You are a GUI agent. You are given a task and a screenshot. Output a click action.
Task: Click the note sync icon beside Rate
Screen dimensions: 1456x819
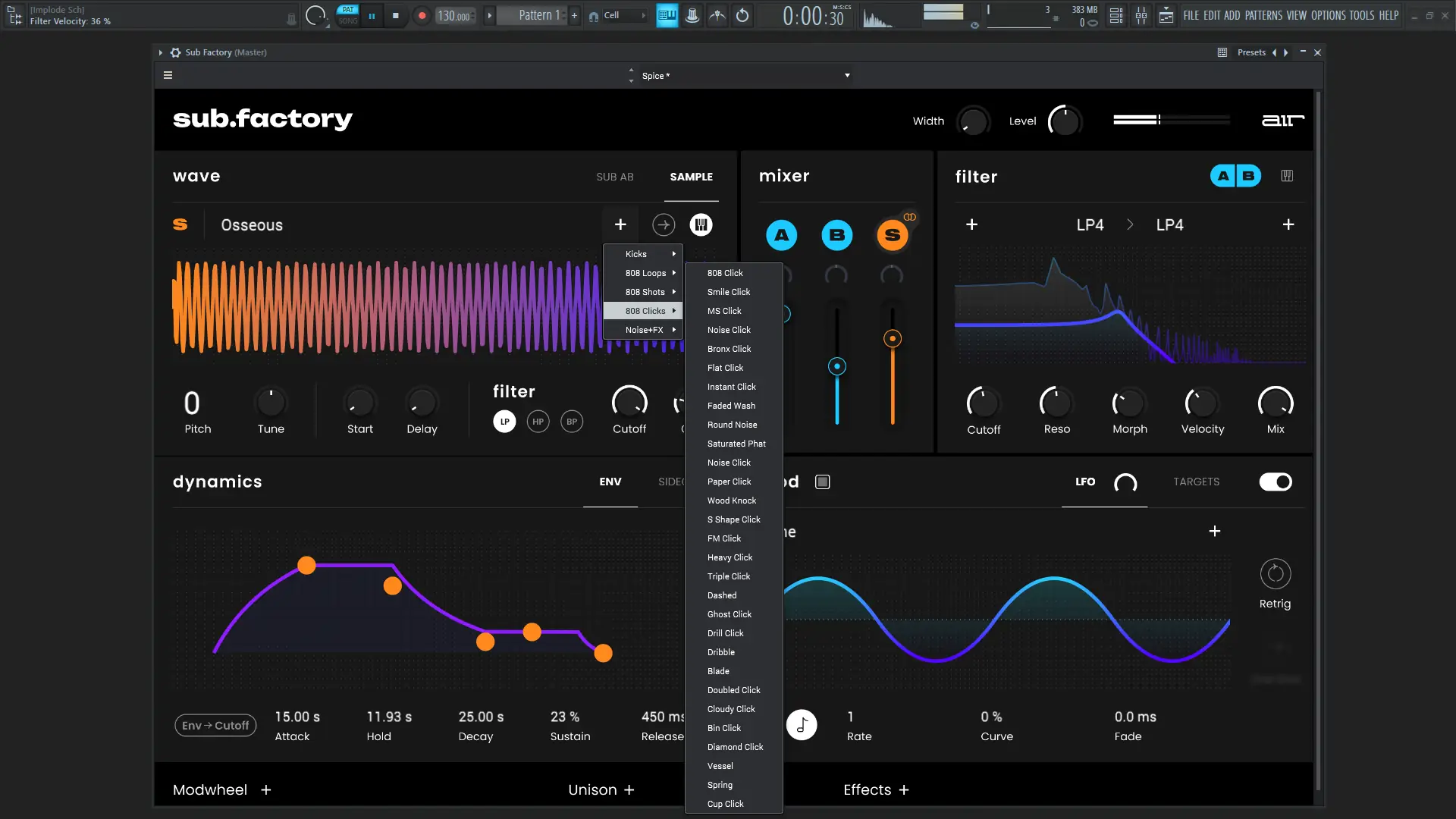click(802, 725)
